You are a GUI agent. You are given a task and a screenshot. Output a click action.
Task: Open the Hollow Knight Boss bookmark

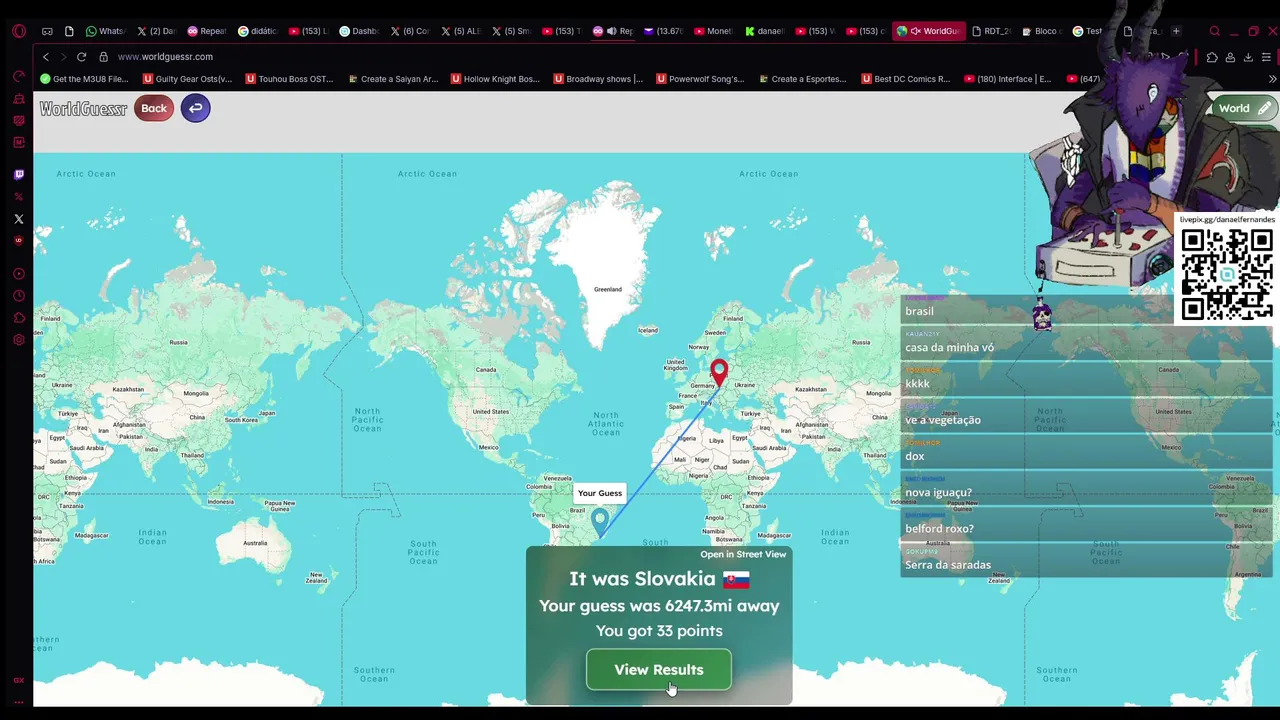click(495, 79)
